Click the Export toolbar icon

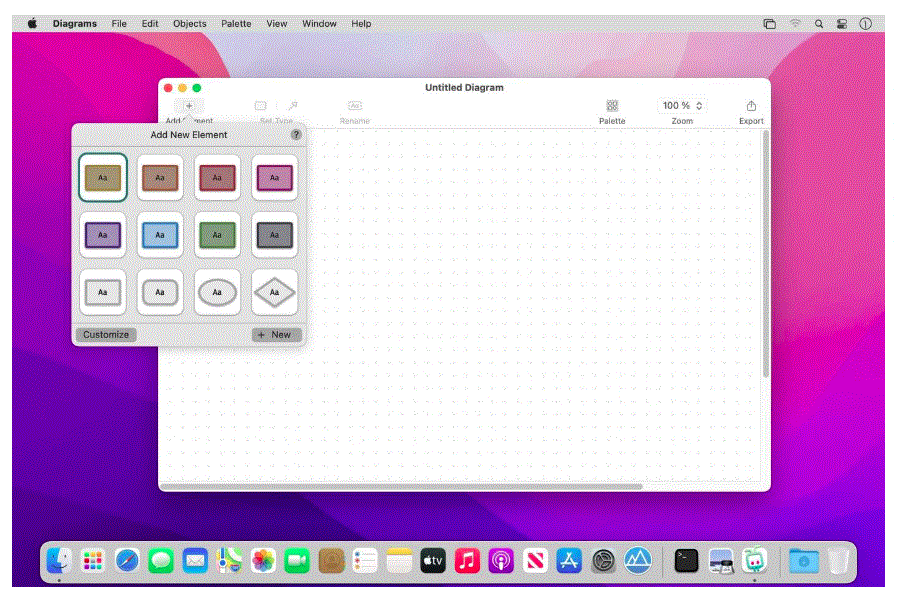[751, 106]
